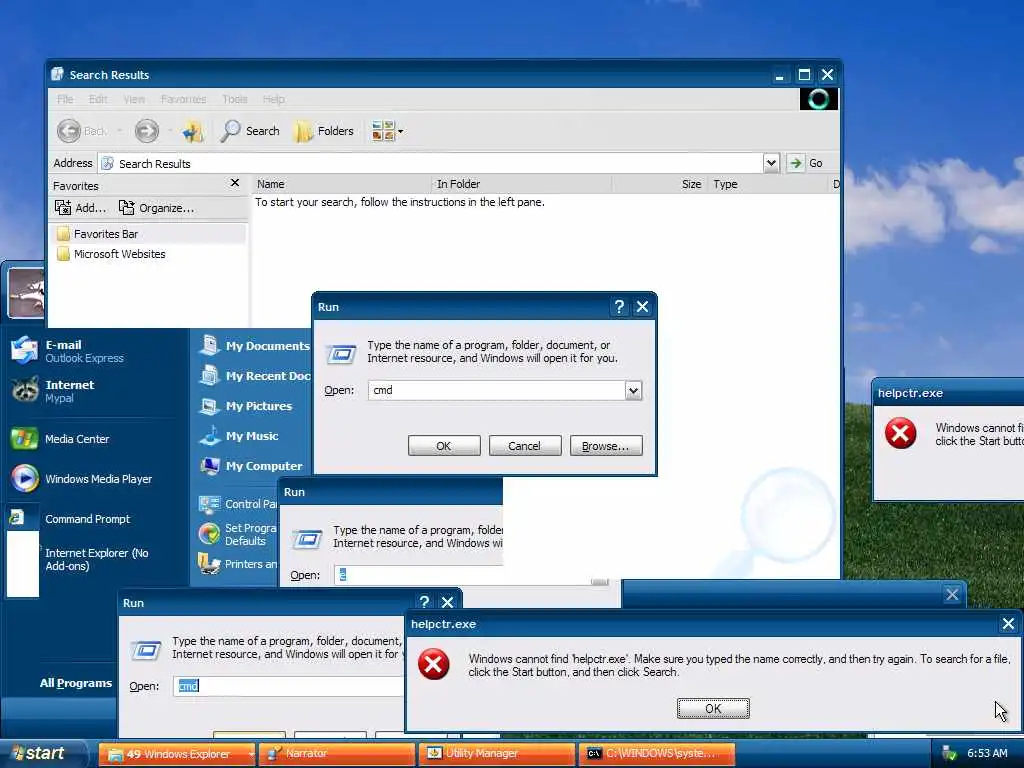
Task: Click the Start button on taskbar
Action: (x=43, y=754)
